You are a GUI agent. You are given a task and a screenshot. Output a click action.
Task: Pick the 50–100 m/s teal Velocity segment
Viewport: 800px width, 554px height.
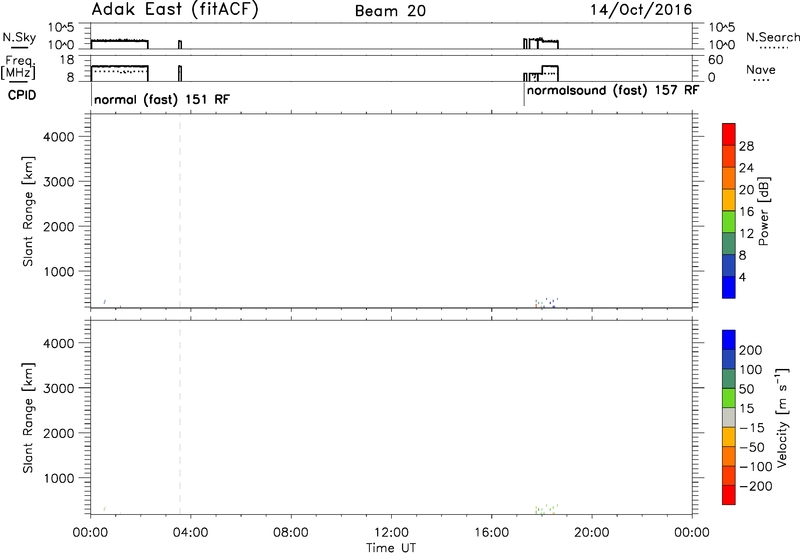[729, 379]
